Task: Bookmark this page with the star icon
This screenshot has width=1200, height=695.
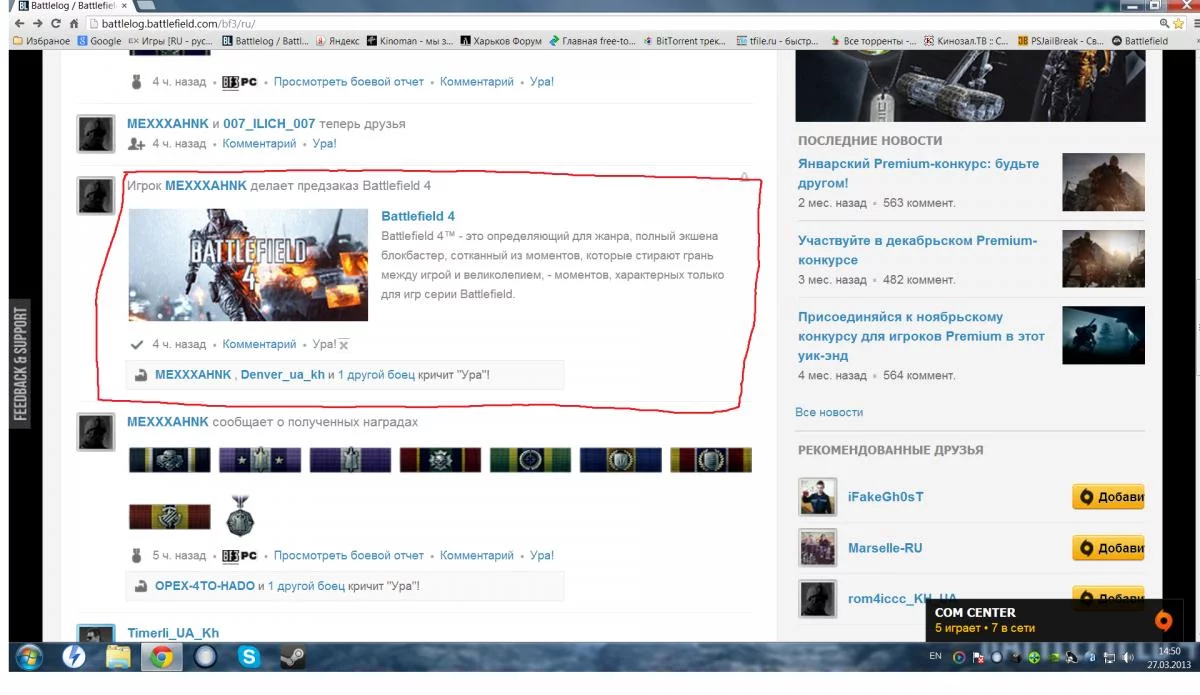Action: (1179, 23)
